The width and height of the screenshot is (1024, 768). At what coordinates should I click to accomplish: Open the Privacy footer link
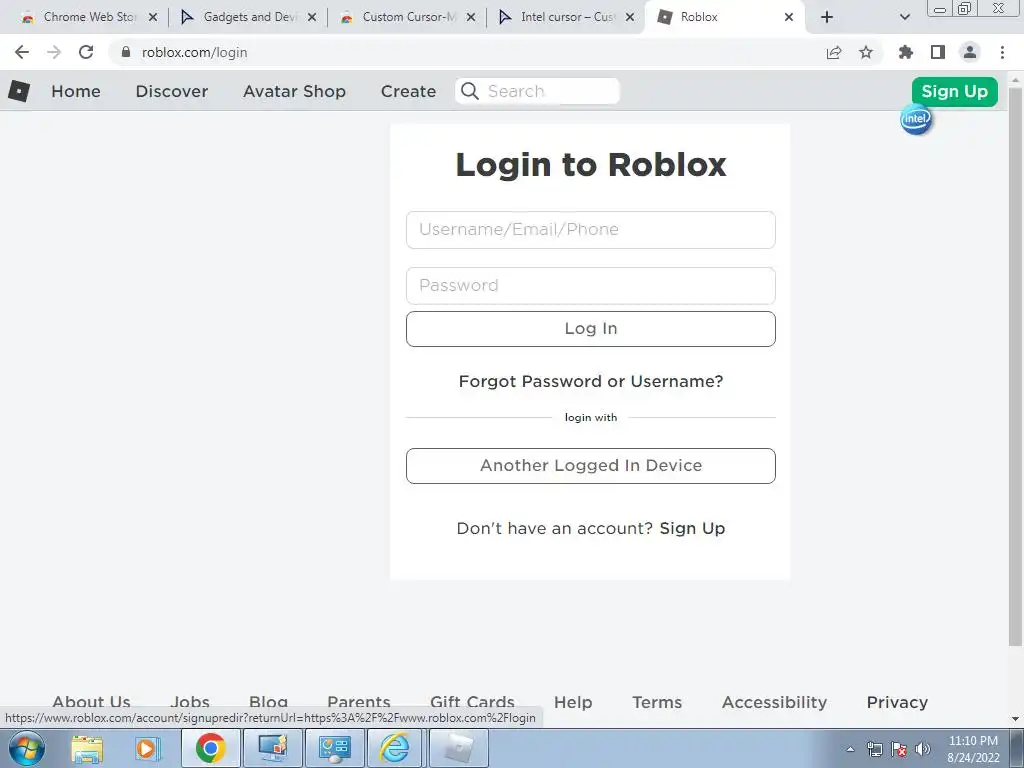[x=897, y=702]
